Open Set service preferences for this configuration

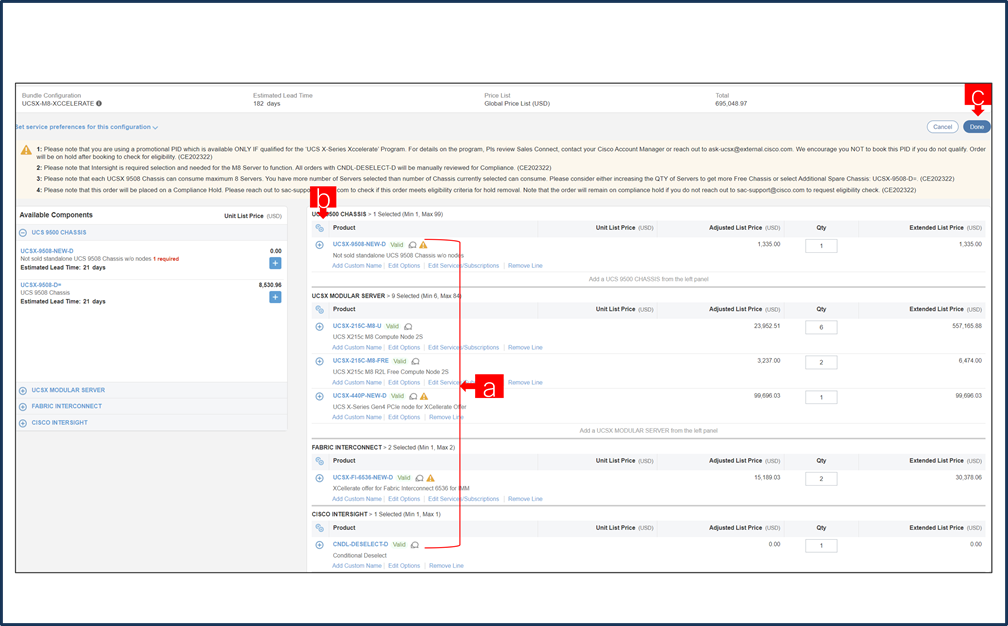(x=86, y=127)
